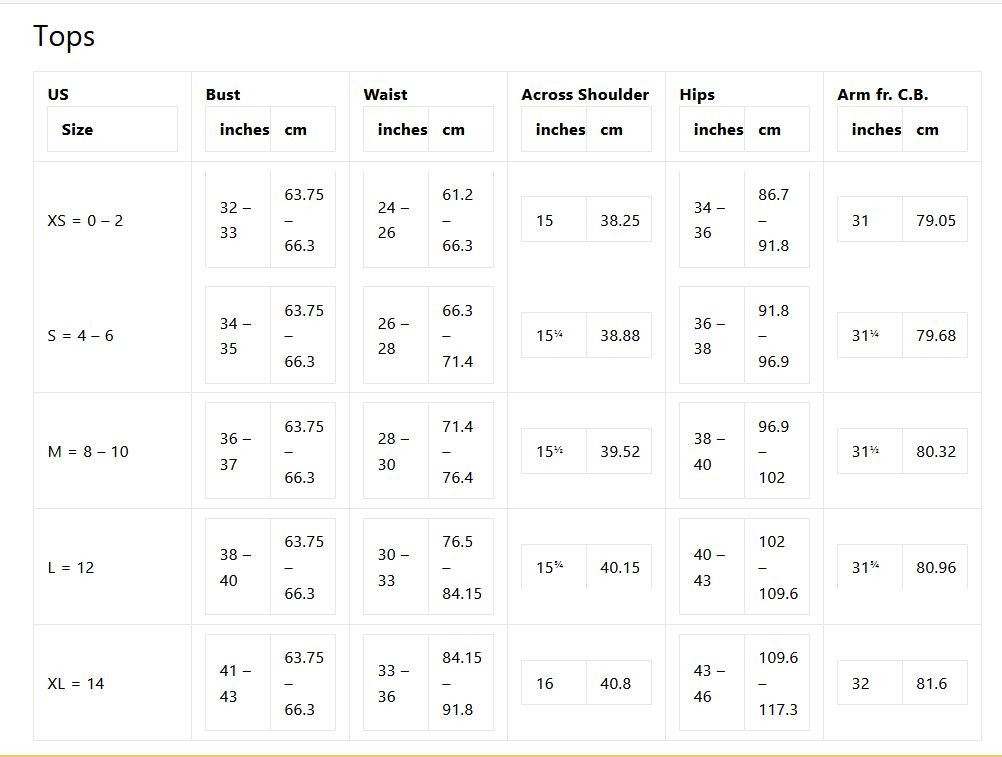Click the "Hips" column header
Viewport: 1002px width, 757px height.
(697, 94)
